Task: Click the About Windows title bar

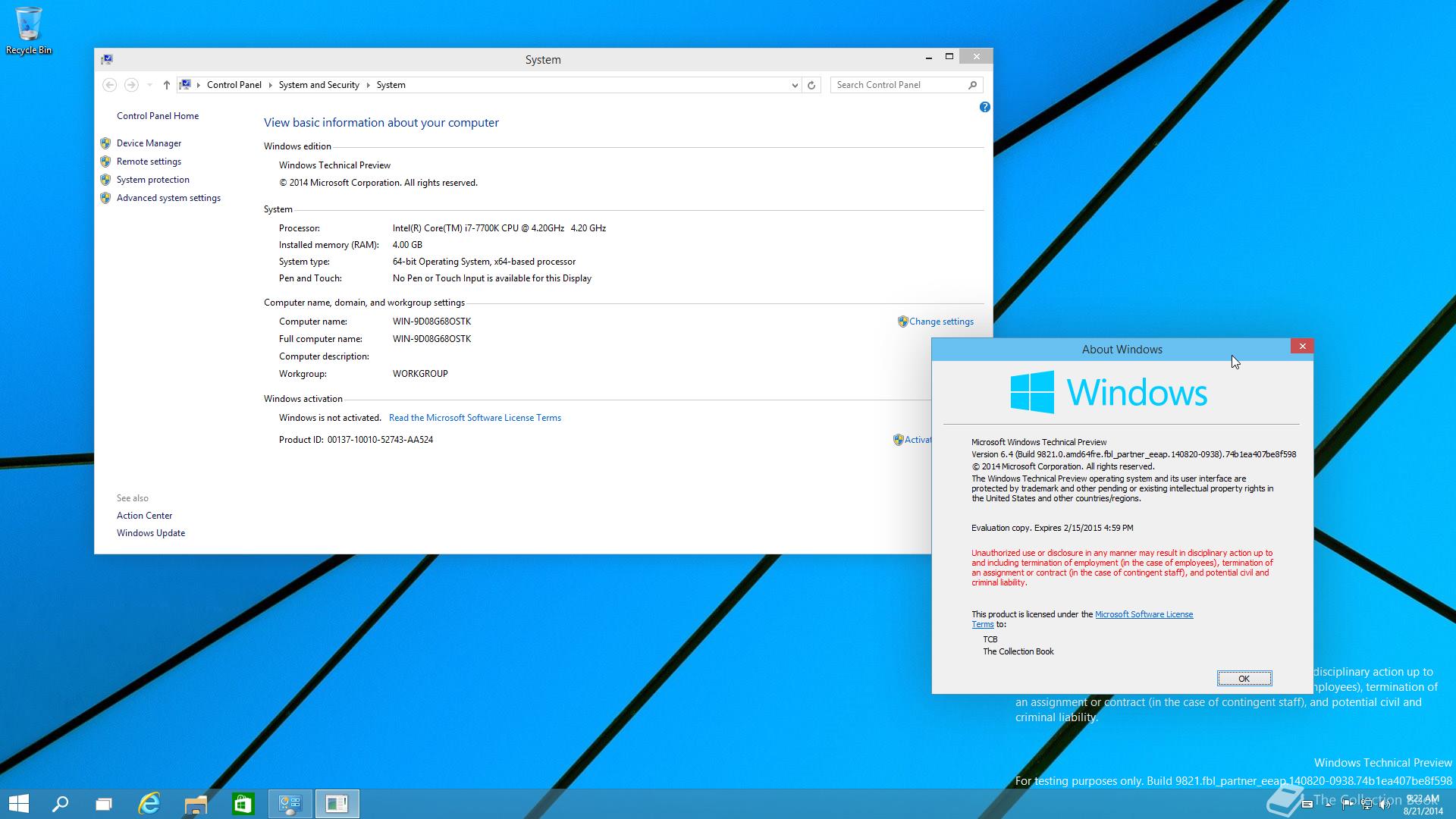Action: (x=1122, y=350)
